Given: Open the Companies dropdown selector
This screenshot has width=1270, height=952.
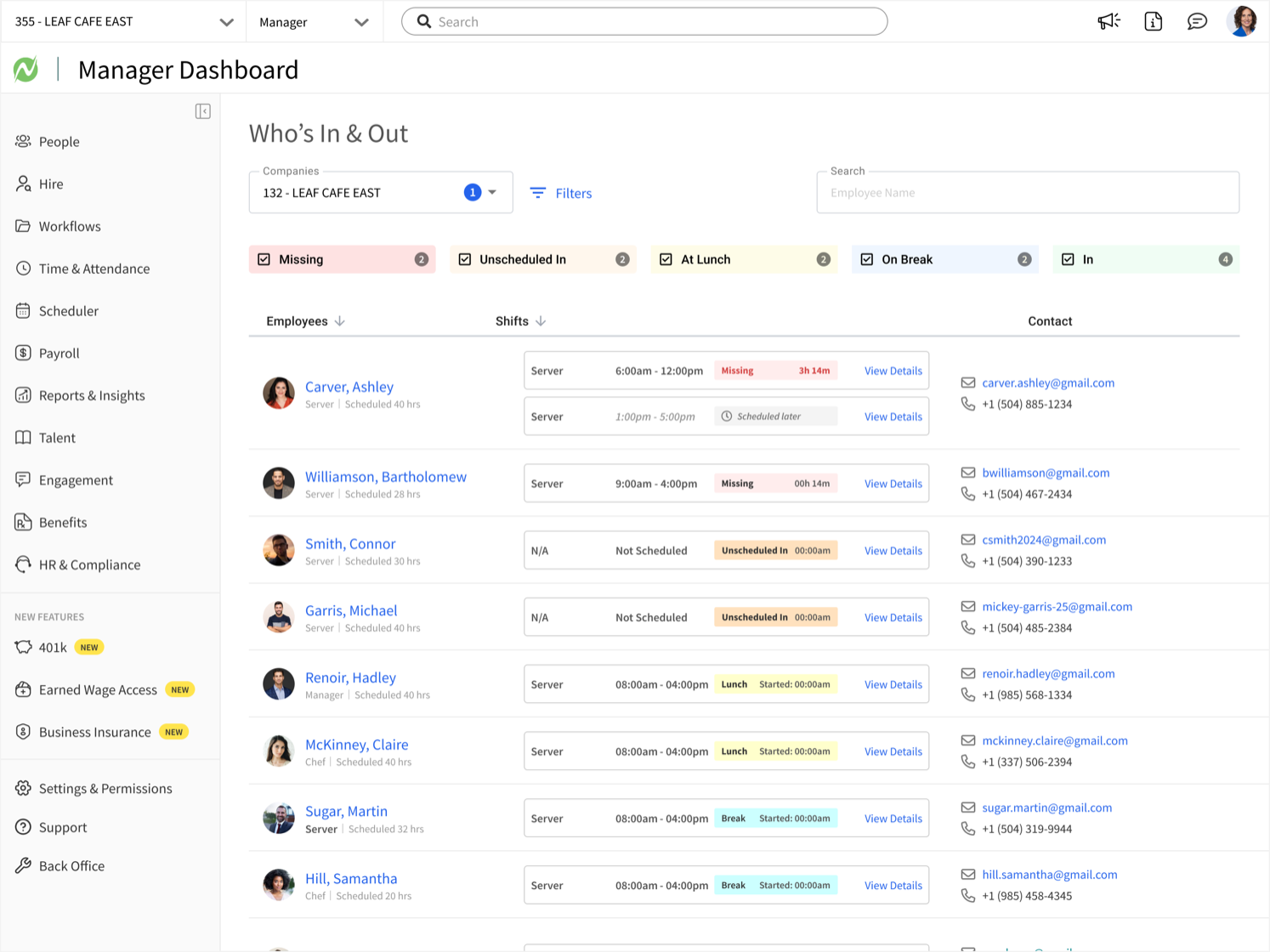Looking at the screenshot, I should click(x=381, y=193).
